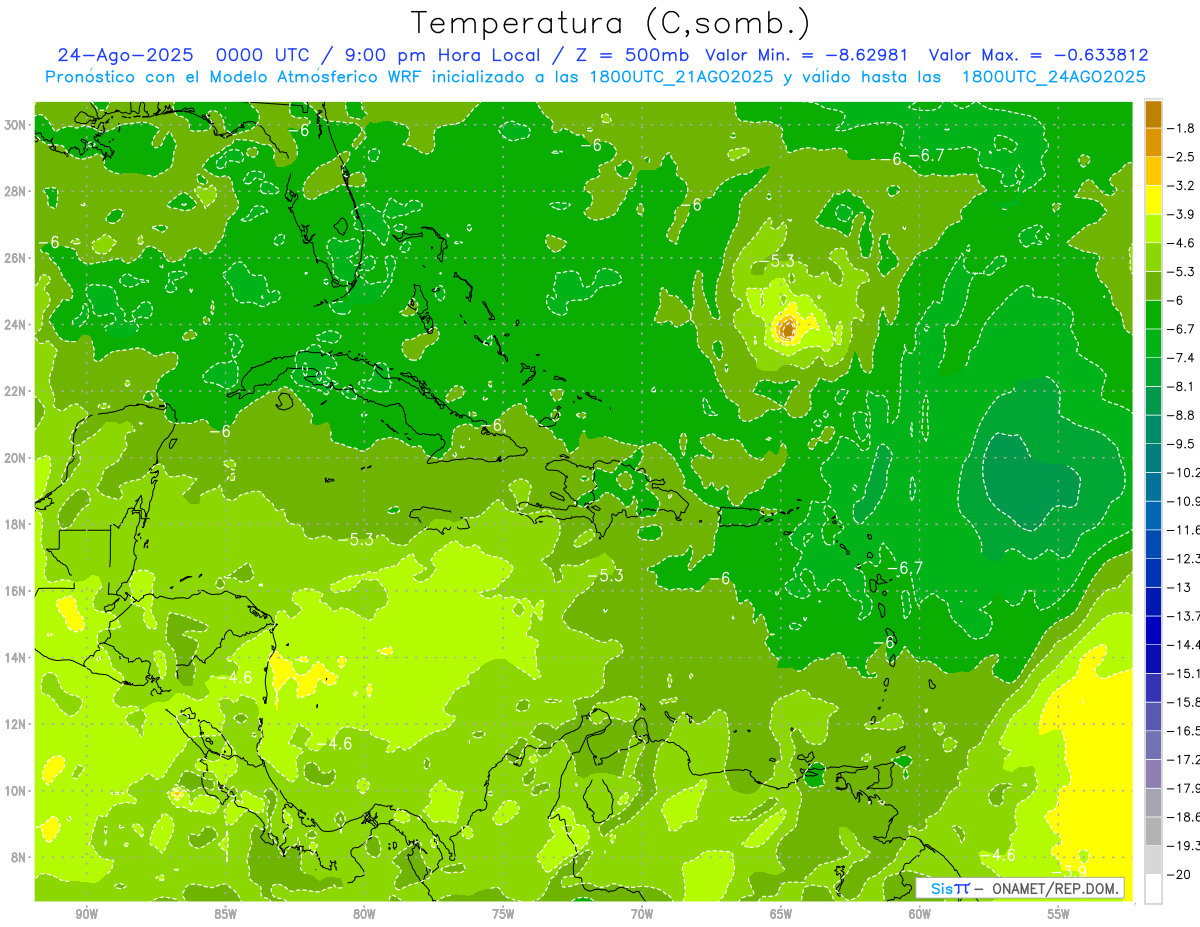This screenshot has width=1200, height=927.
Task: Click 'Valor Min. = -8.62981' readout
Action: 805,55
